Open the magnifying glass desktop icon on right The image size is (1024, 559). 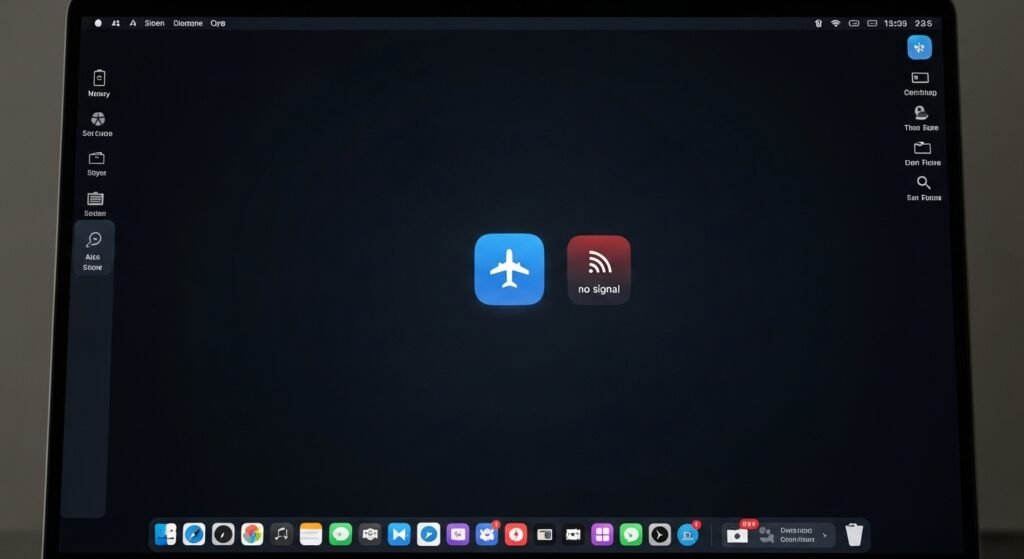923,183
